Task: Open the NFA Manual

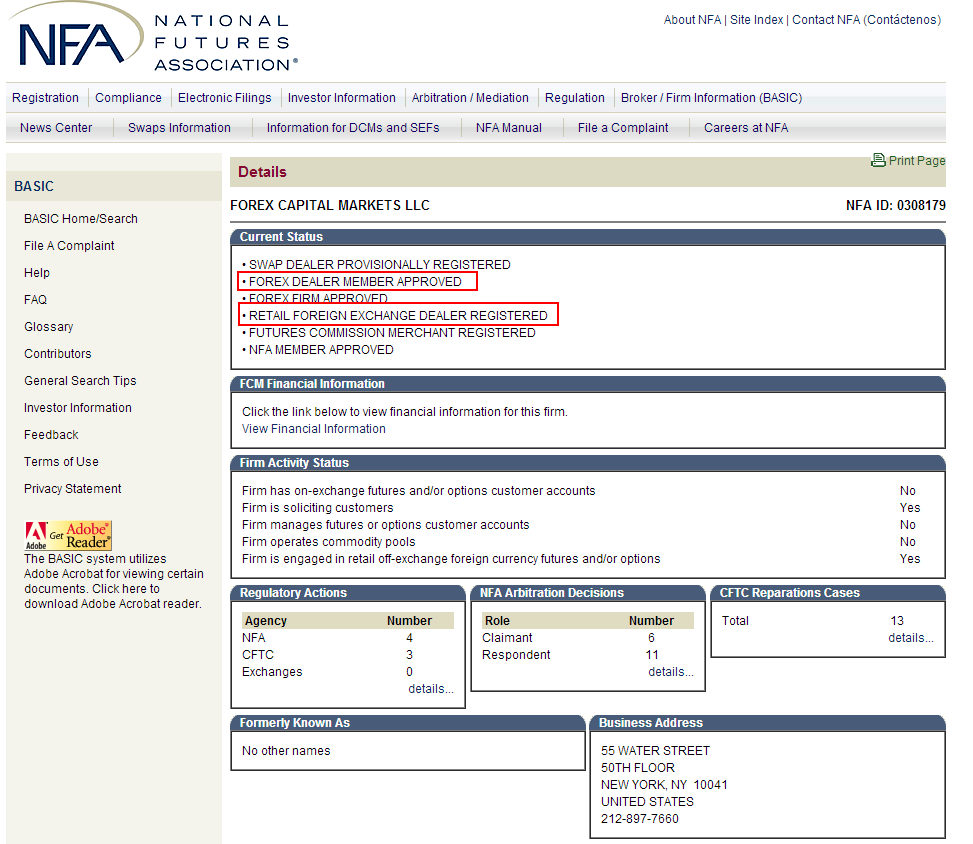Action: pos(509,128)
